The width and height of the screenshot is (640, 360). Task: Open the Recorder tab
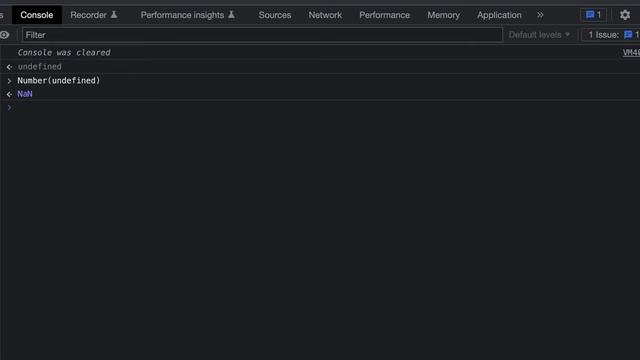click(x=94, y=15)
